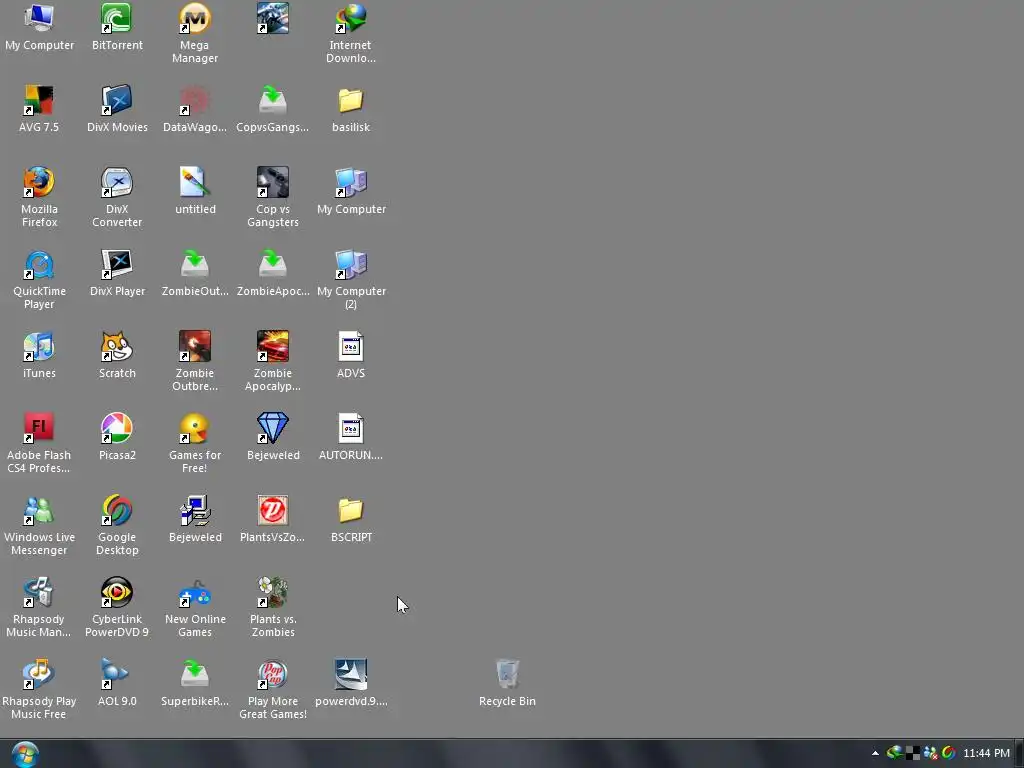Click the black-and-gray checkered tray icon
This screenshot has width=1024, height=768.
coord(913,753)
